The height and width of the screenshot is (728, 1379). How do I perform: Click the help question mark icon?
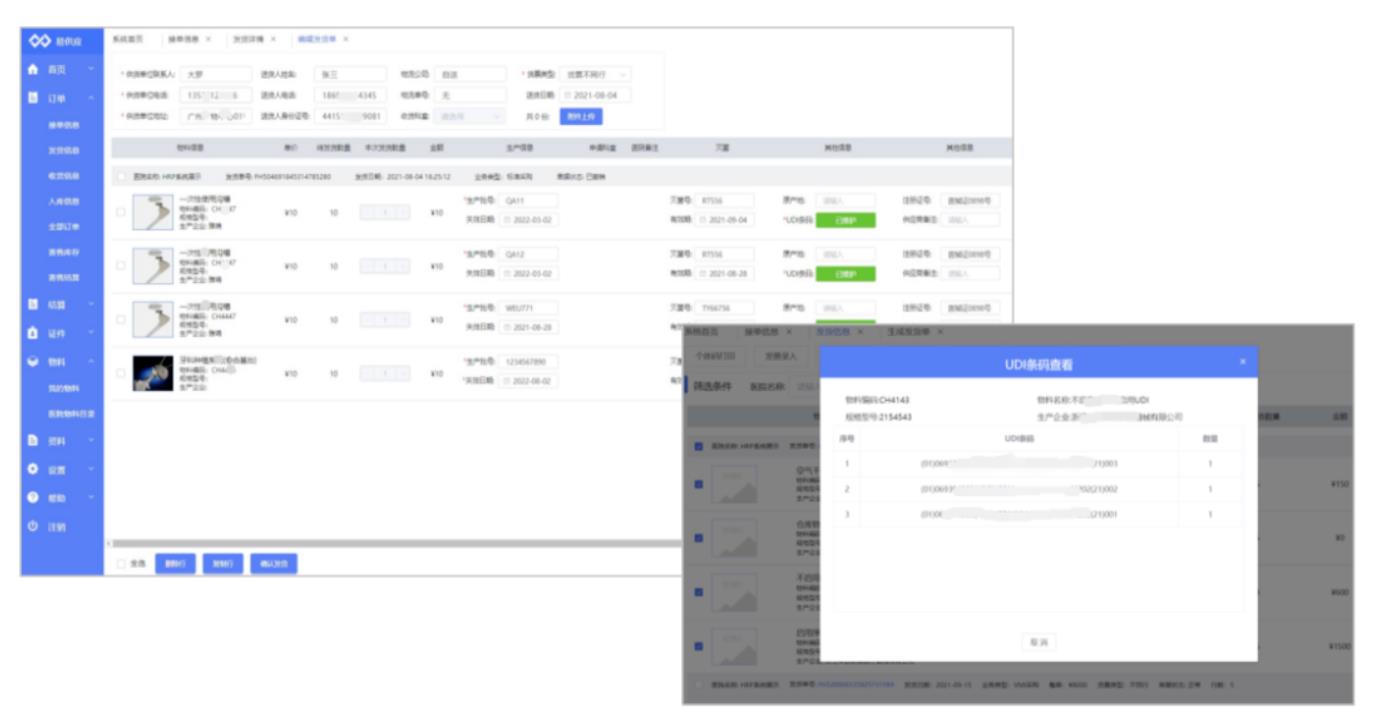[33, 498]
